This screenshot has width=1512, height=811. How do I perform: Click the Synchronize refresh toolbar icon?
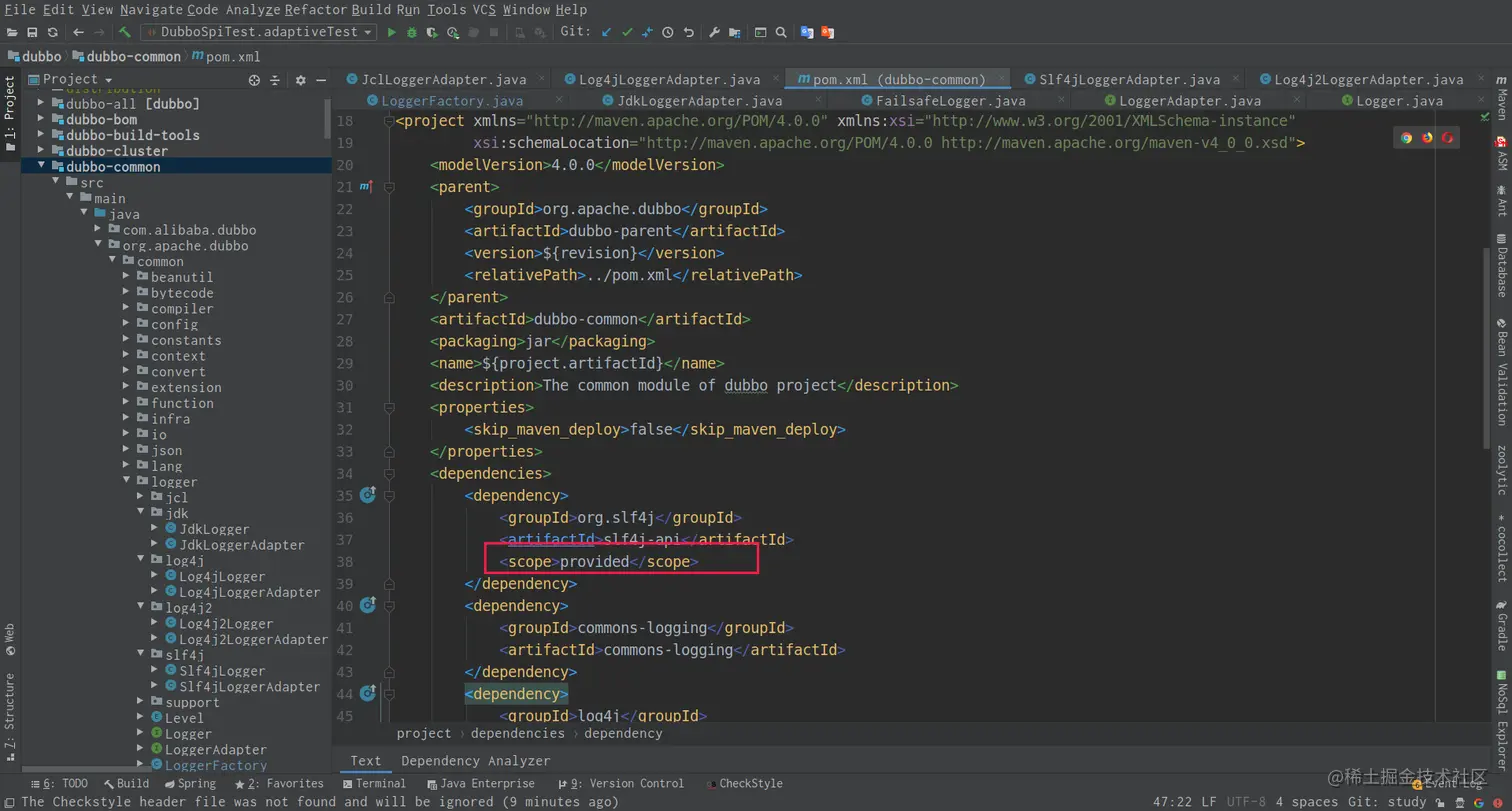pos(53,32)
